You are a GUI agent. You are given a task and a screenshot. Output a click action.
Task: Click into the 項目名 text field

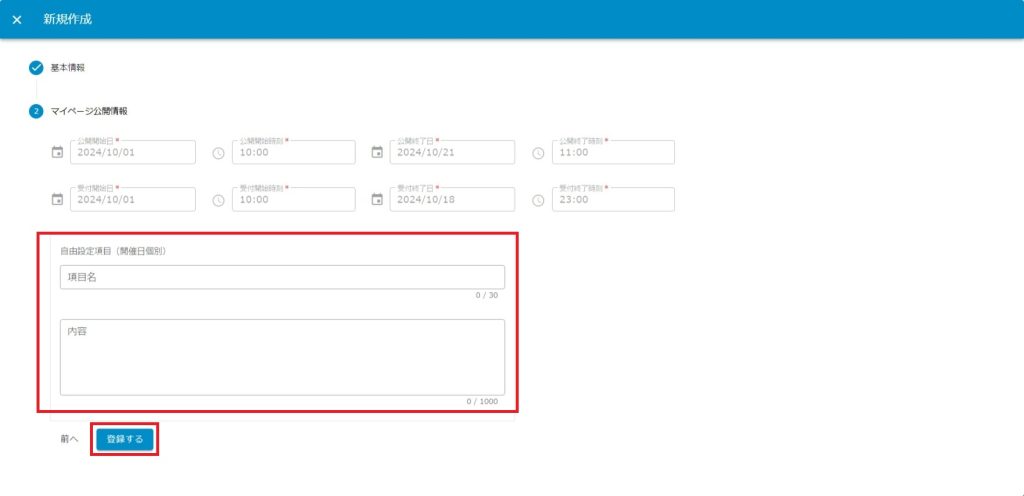click(x=282, y=277)
